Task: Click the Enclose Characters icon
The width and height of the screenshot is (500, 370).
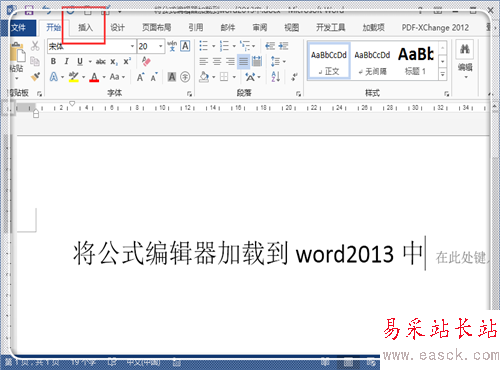Action: pos(185,77)
